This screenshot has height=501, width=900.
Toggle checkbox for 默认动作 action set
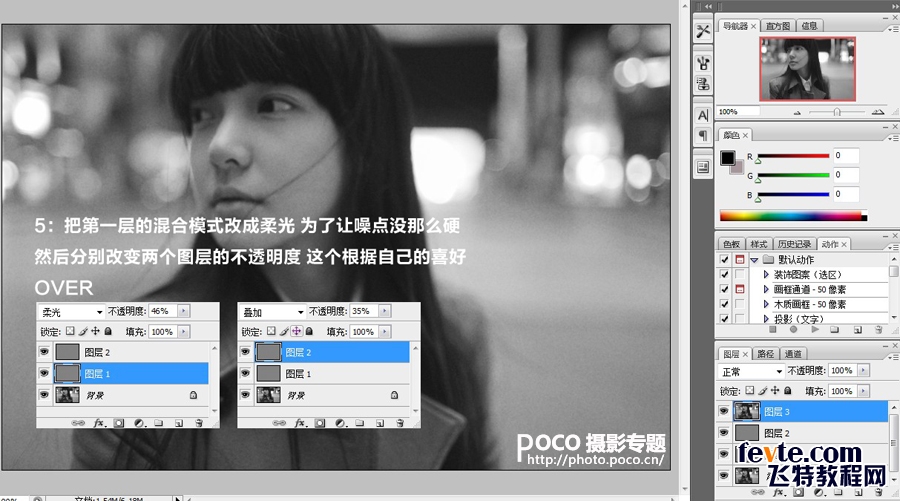[724, 259]
